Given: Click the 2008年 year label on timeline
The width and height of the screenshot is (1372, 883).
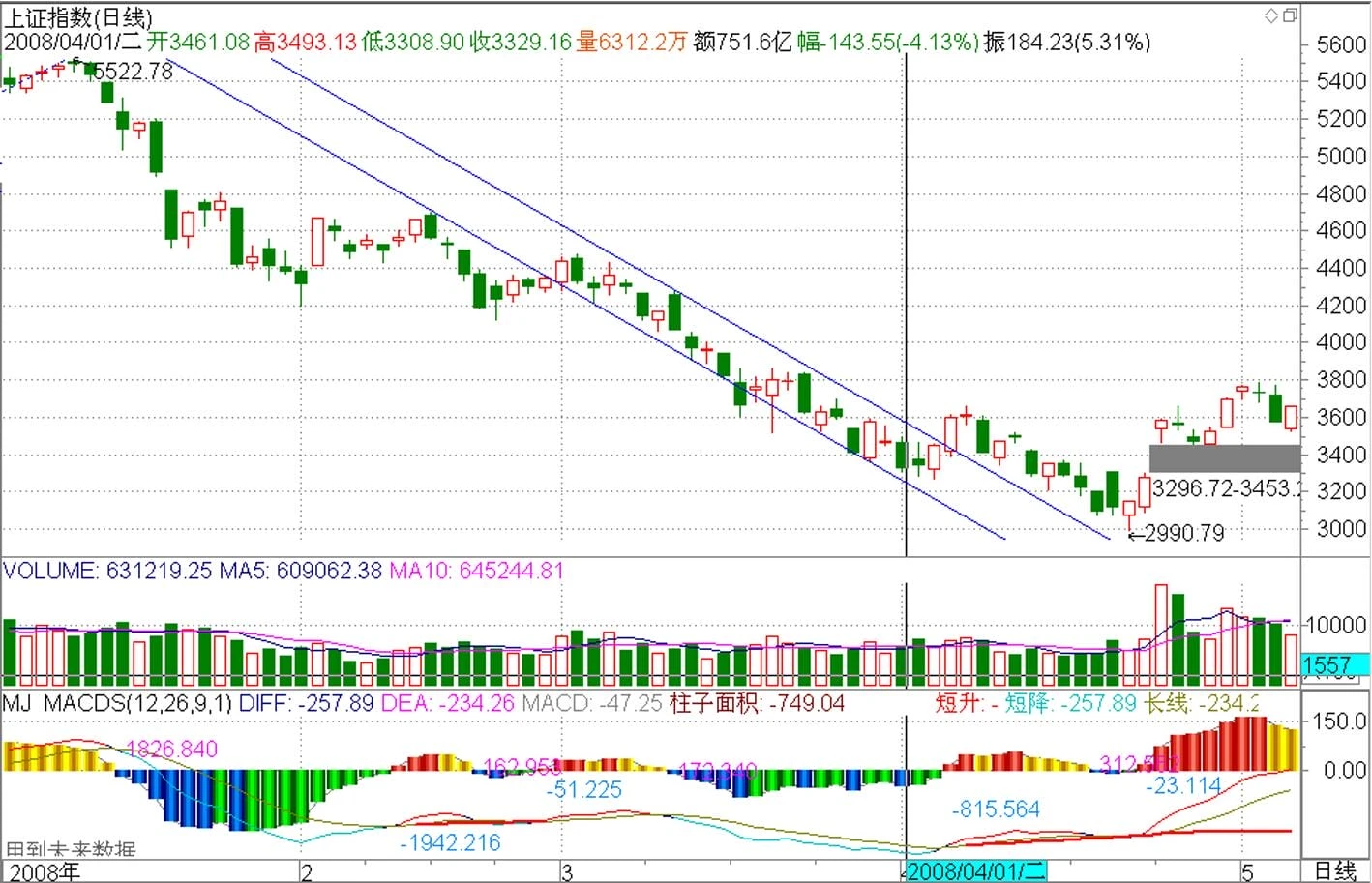Looking at the screenshot, I should click(45, 870).
